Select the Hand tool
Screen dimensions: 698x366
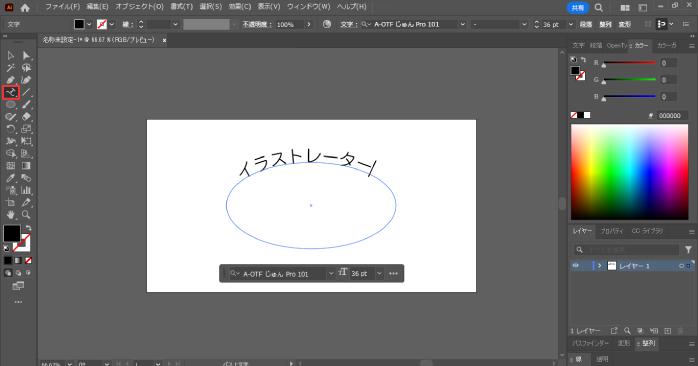coord(11,215)
